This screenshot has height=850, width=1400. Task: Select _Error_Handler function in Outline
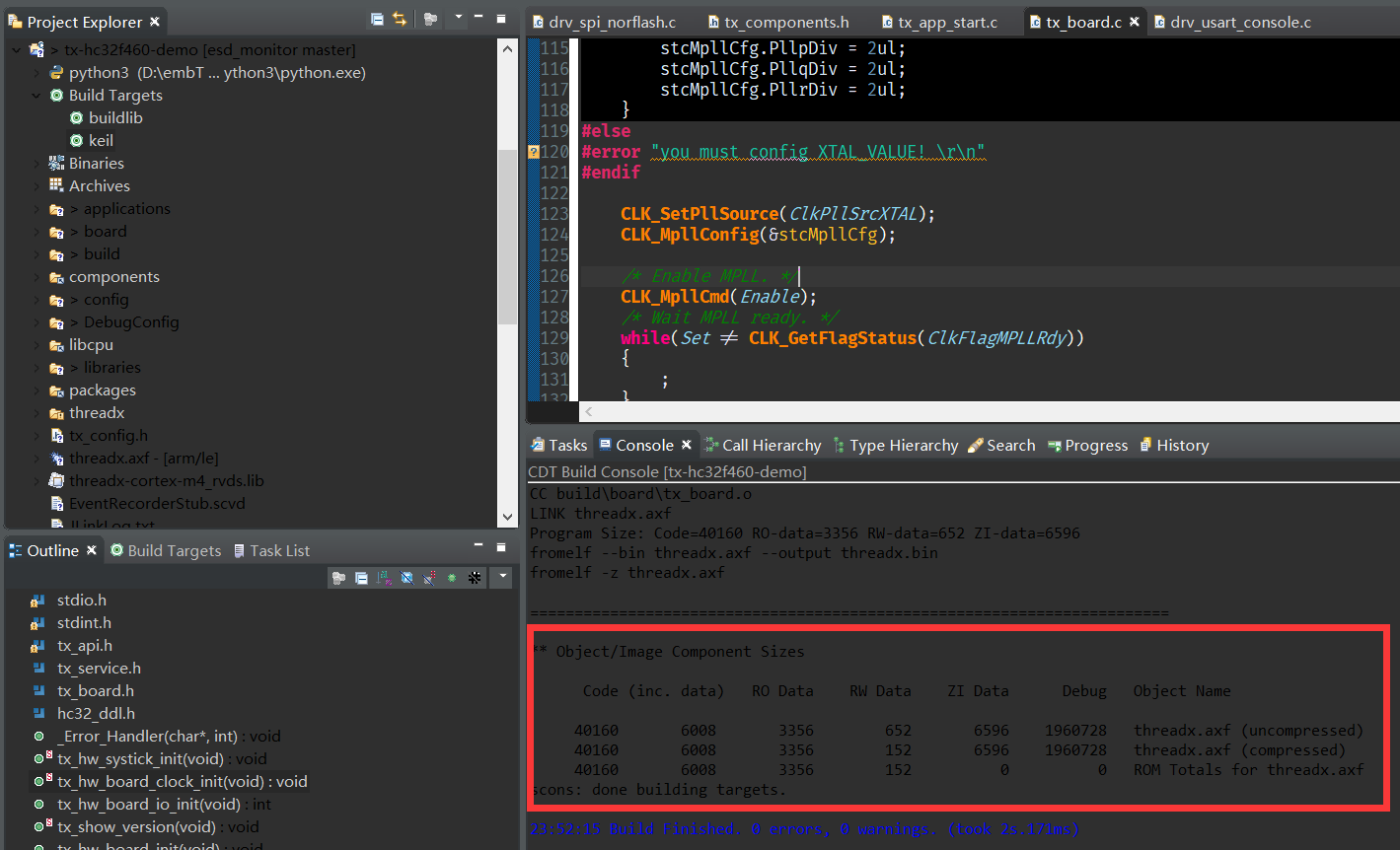point(156,737)
